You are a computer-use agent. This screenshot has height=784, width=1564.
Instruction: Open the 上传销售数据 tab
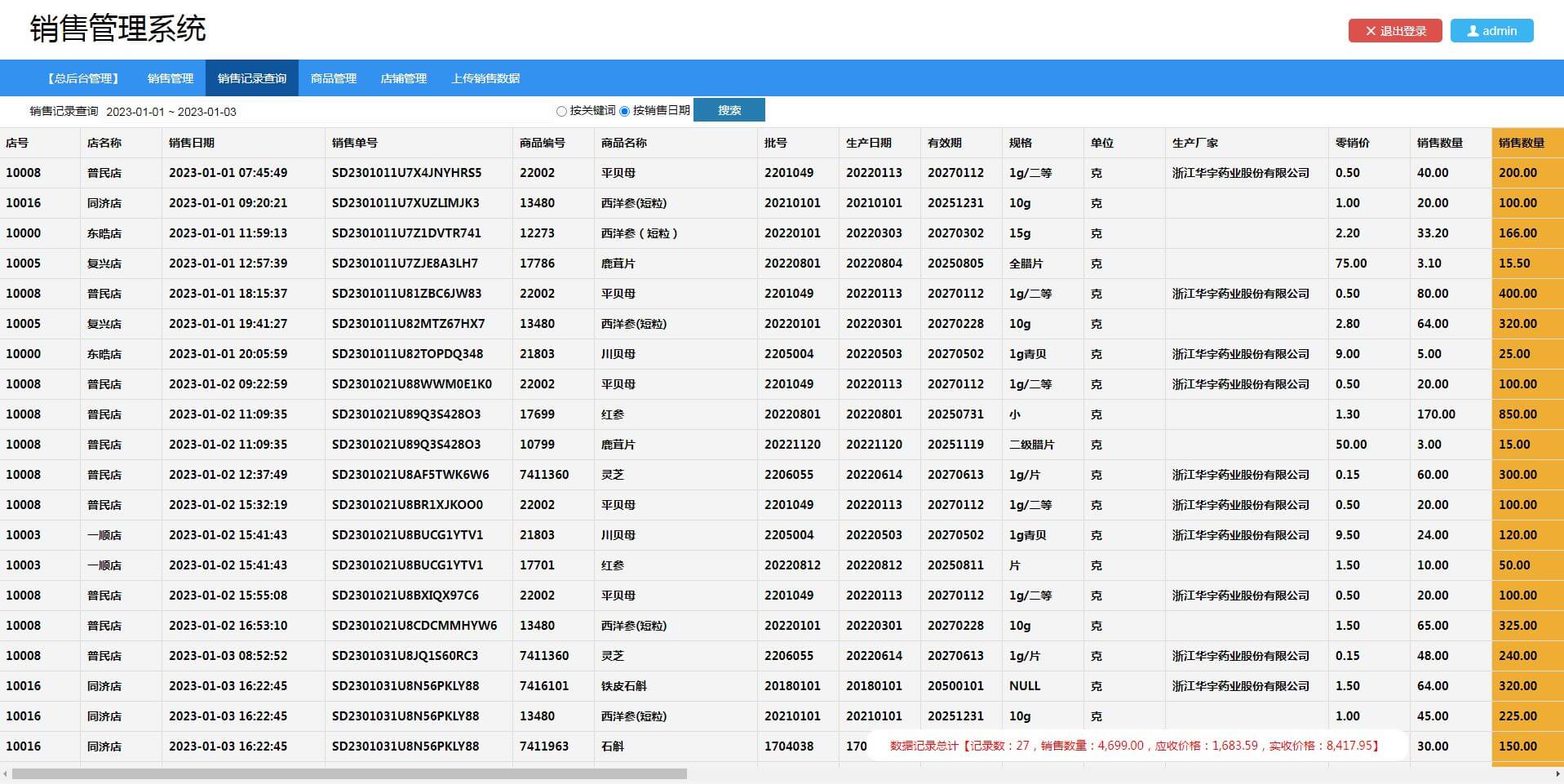pos(485,78)
